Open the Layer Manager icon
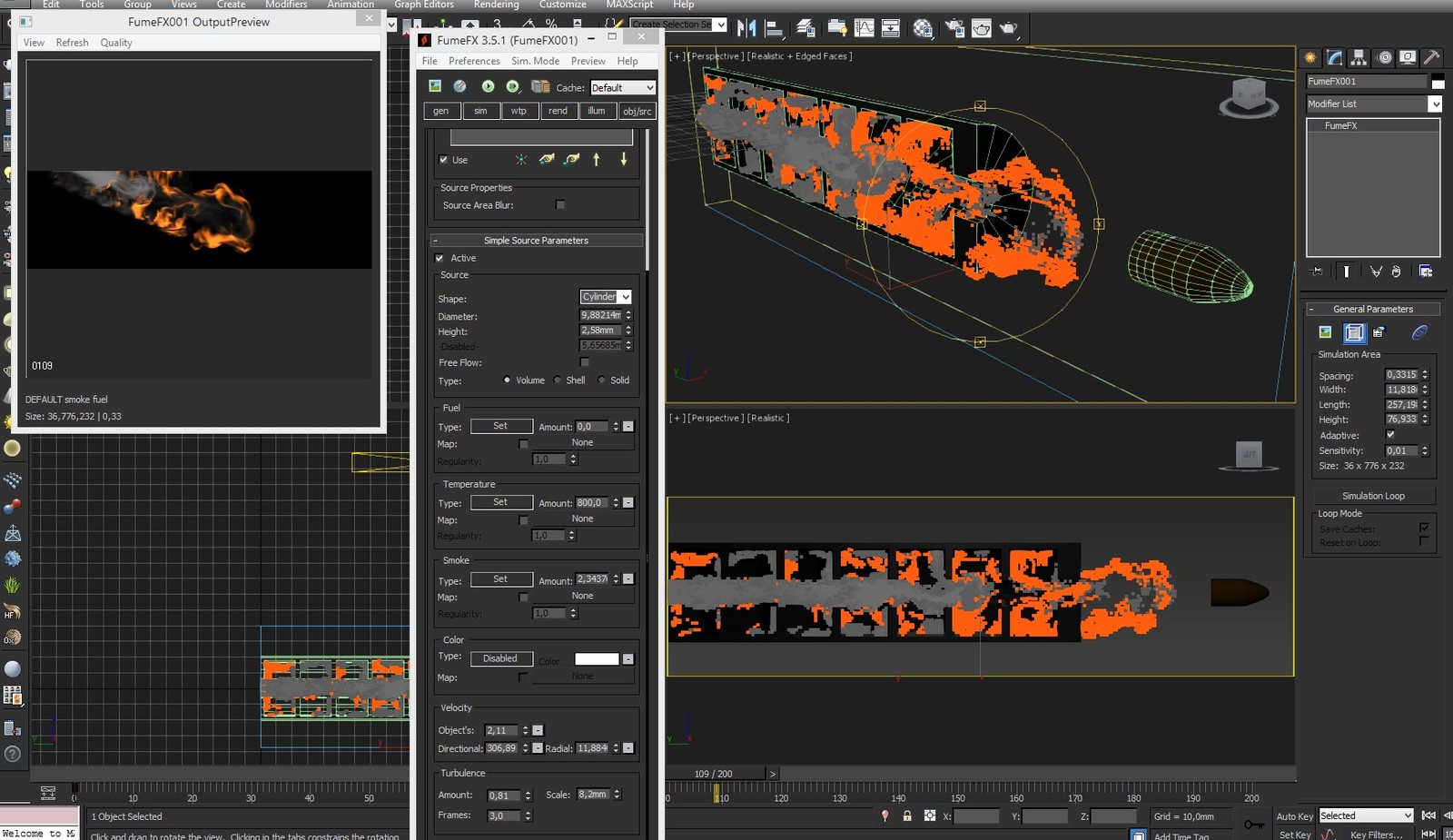This screenshot has width=1453, height=840. 806,28
